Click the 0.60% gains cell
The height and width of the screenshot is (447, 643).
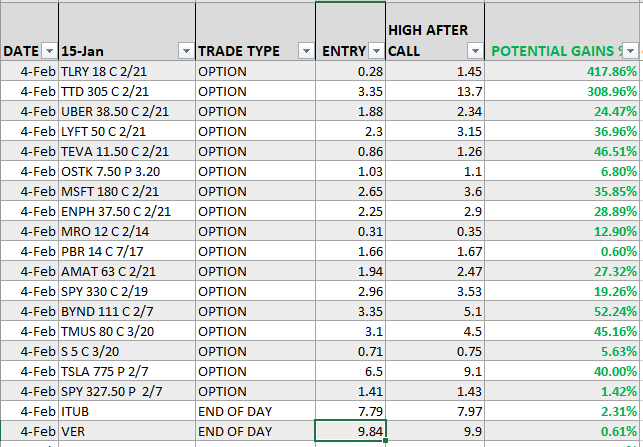[x=562, y=251]
